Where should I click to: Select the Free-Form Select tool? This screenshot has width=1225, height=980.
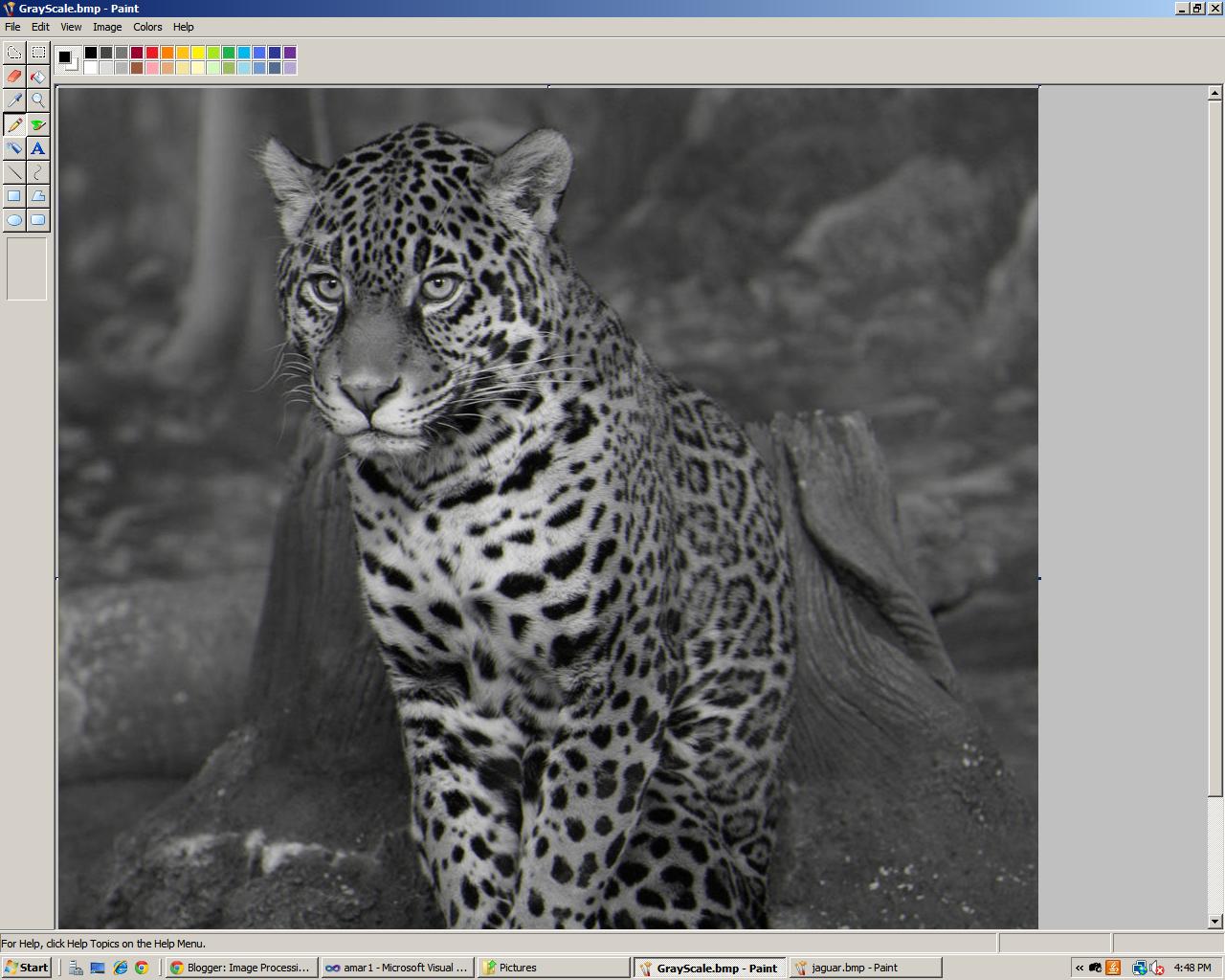[14, 53]
